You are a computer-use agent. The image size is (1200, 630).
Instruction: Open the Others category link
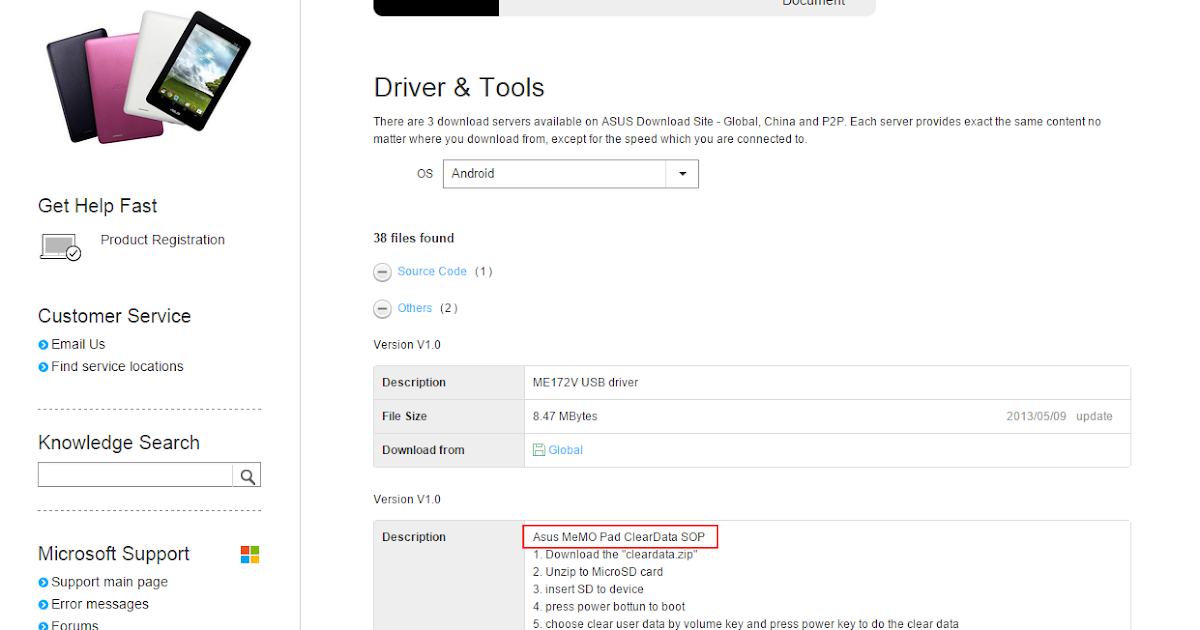coord(415,308)
